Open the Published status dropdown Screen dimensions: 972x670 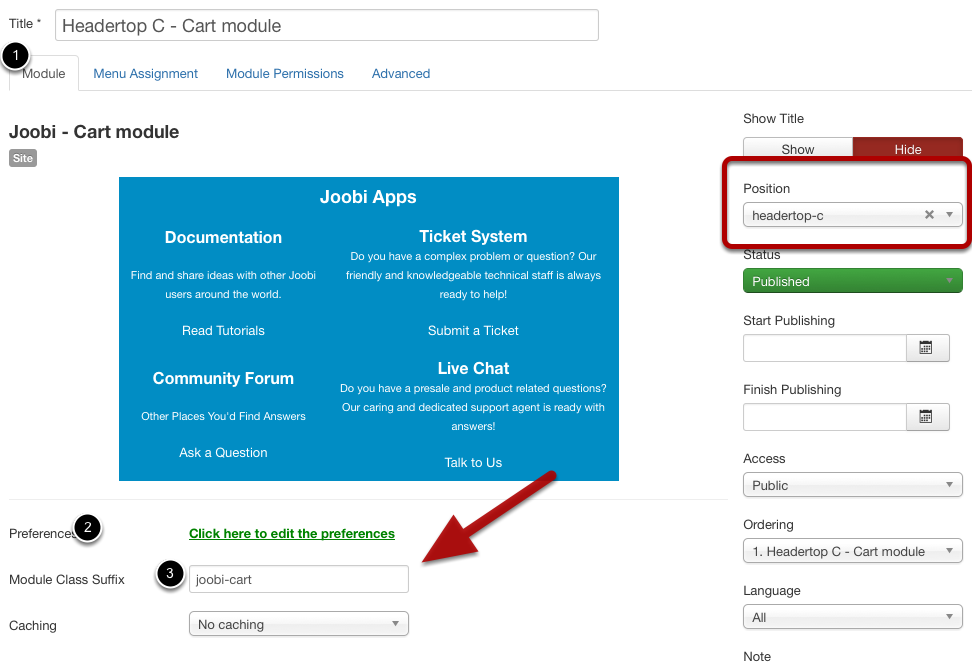tap(852, 281)
